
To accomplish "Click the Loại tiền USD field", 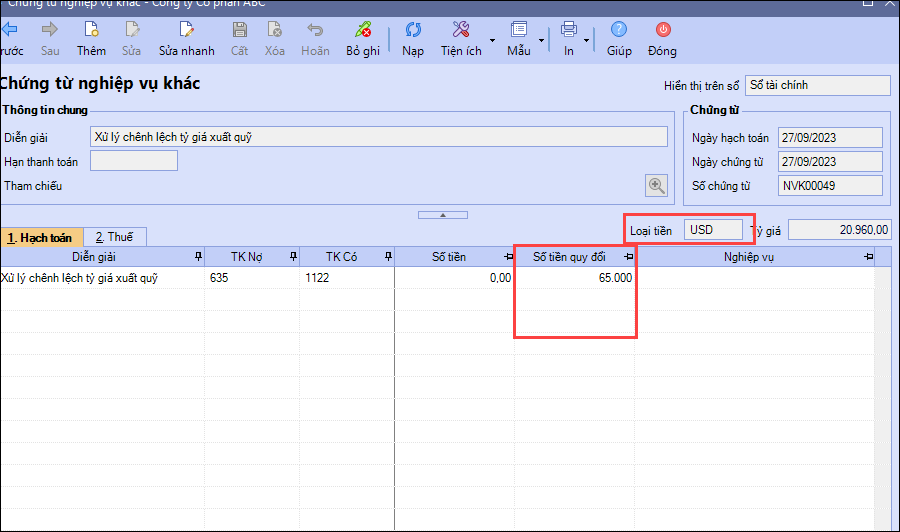I will tap(714, 230).
